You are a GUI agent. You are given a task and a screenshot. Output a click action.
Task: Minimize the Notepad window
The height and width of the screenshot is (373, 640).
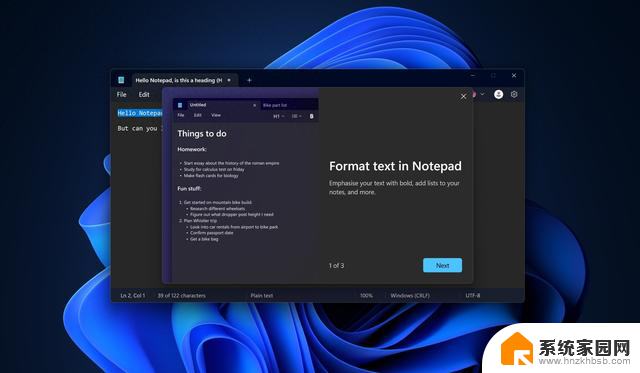[473, 75]
